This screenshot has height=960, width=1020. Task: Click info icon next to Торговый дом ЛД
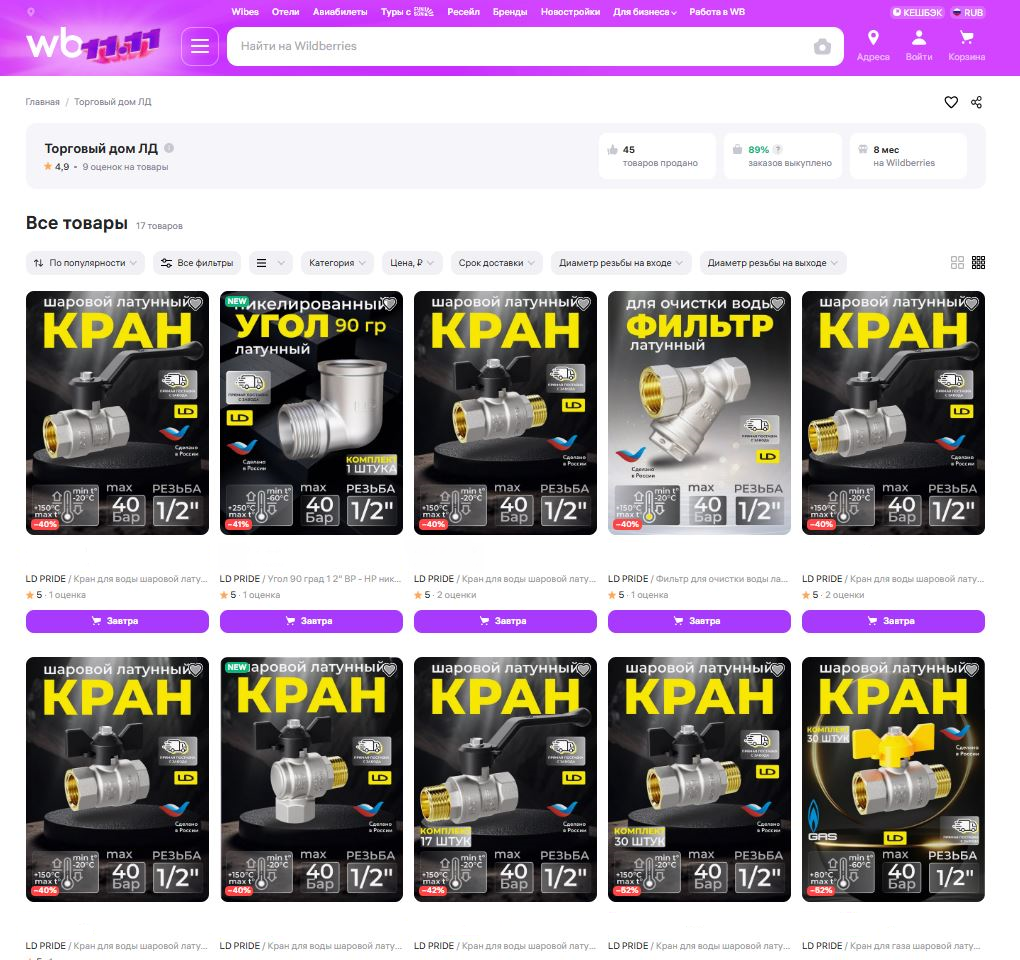[x=169, y=148]
